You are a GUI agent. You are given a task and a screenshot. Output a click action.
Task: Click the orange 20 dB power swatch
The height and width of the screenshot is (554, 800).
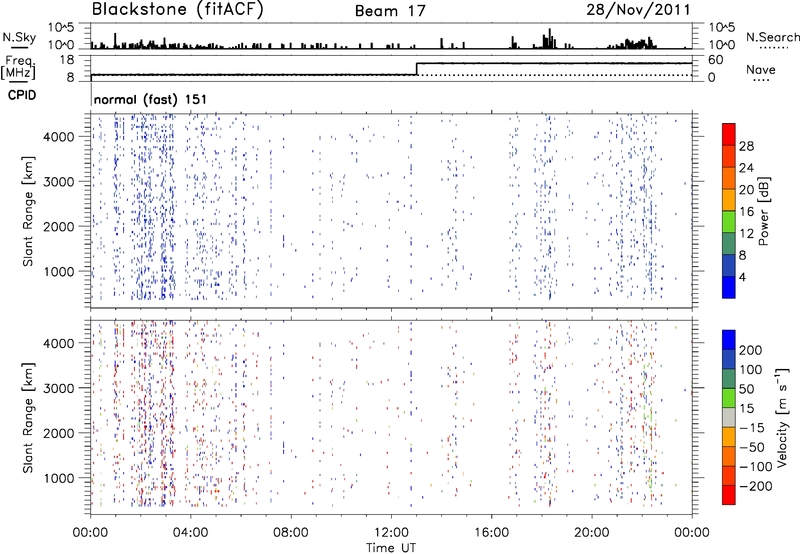[729, 200]
